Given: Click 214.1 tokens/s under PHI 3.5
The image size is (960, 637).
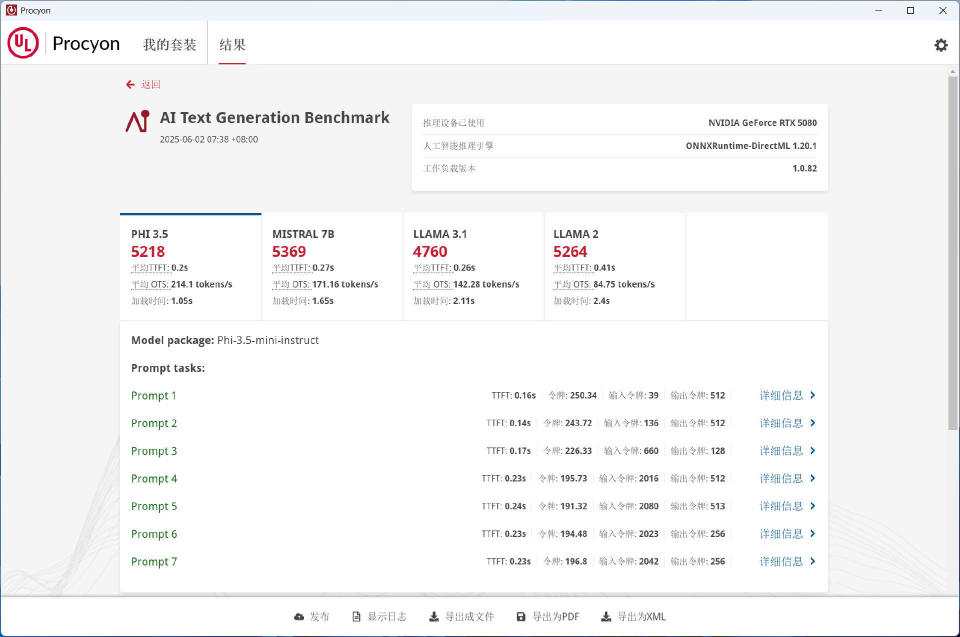Looking at the screenshot, I should 201,284.
